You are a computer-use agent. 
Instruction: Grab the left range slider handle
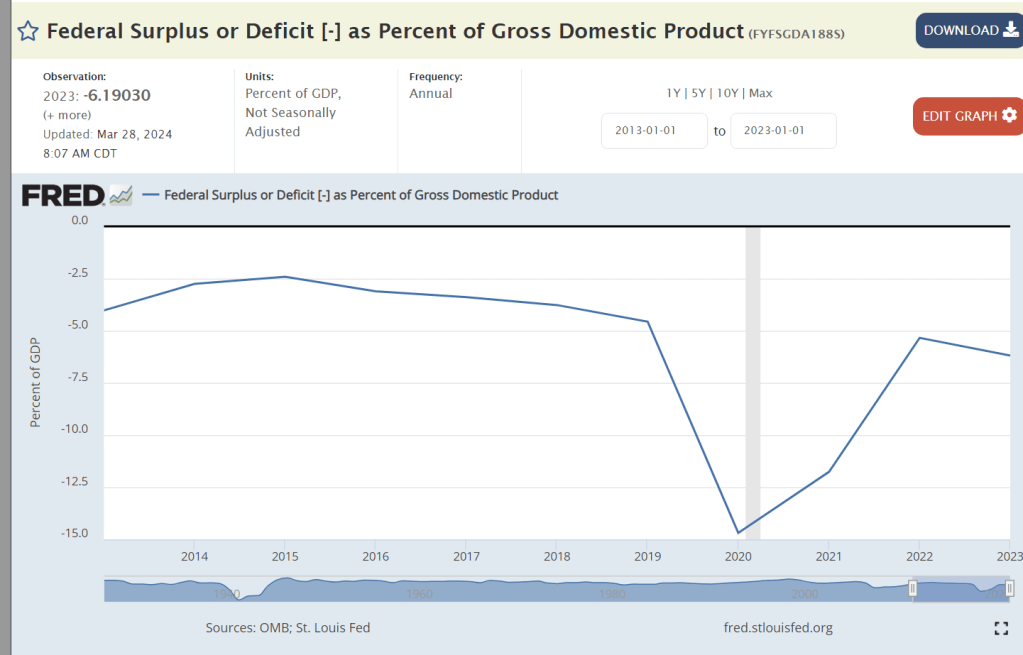[x=912, y=589]
